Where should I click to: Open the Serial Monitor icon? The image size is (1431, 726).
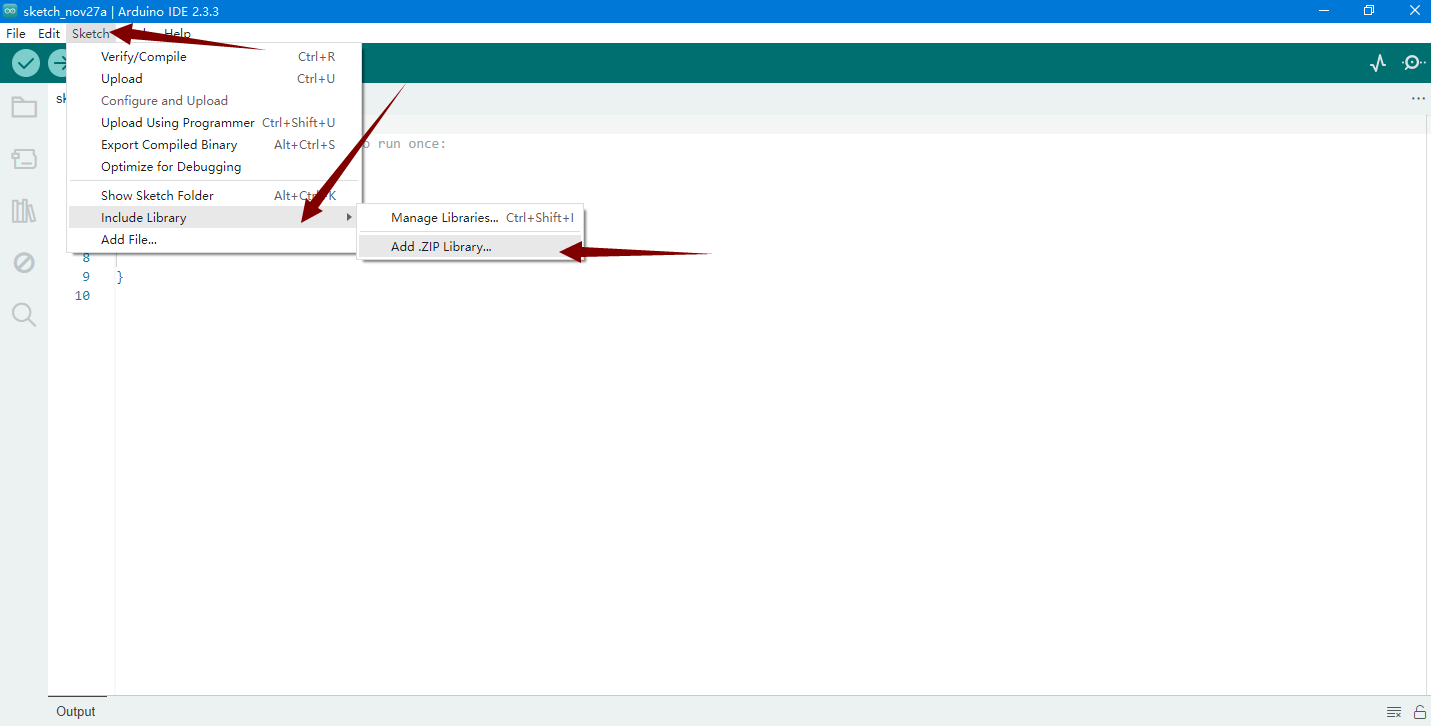coord(1413,63)
